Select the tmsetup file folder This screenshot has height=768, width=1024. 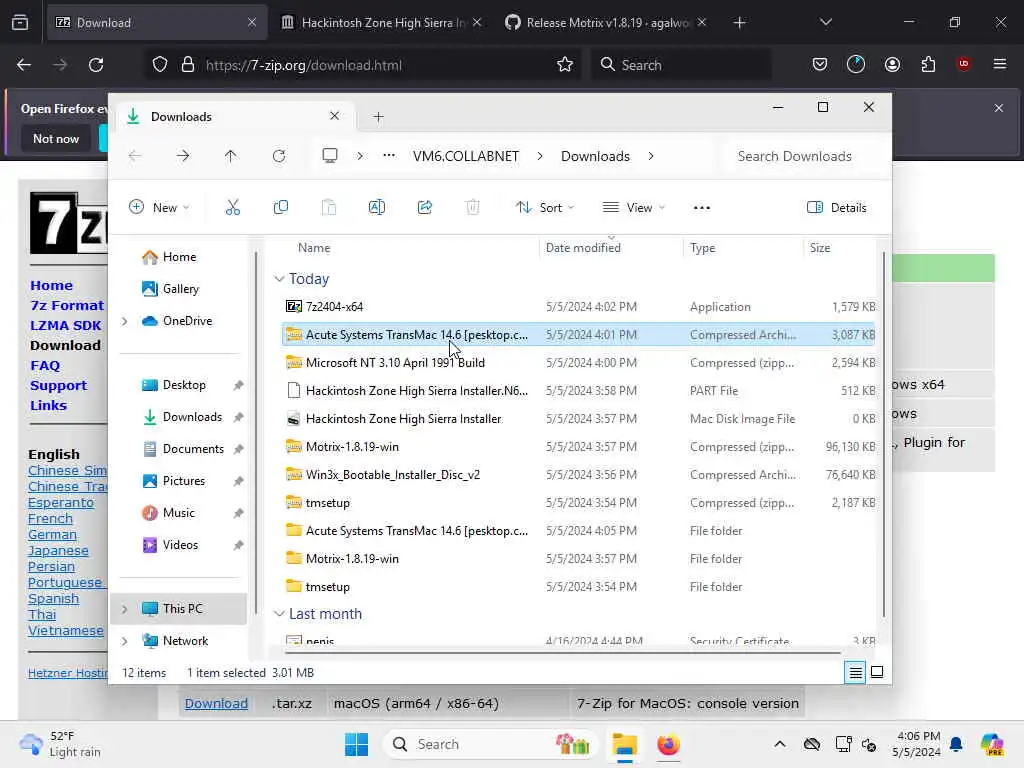578,587
